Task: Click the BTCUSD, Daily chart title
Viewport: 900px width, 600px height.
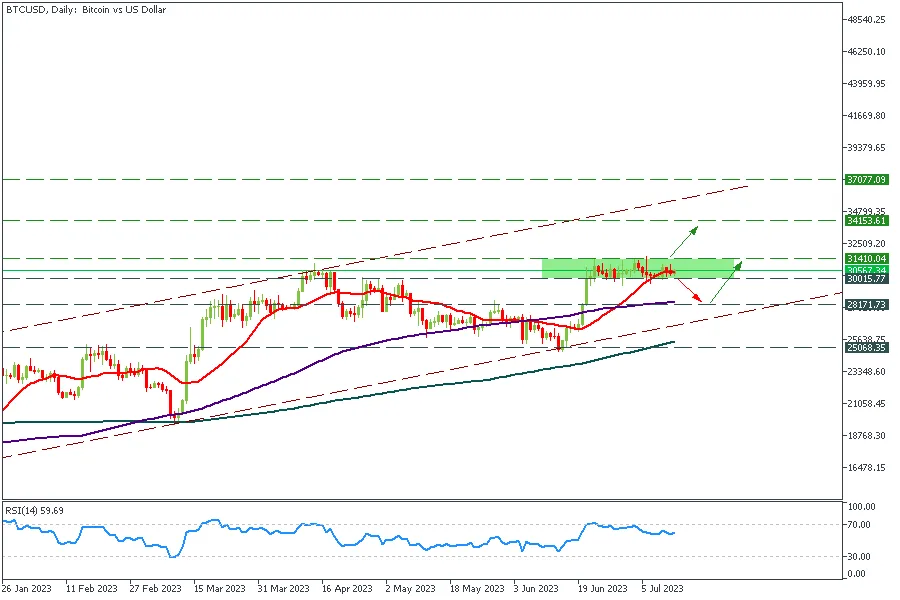Action: 86,10
